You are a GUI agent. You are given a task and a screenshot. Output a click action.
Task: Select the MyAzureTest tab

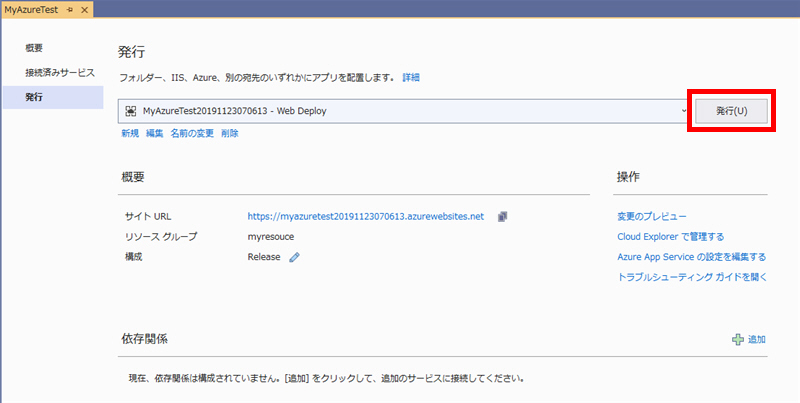pos(31,10)
